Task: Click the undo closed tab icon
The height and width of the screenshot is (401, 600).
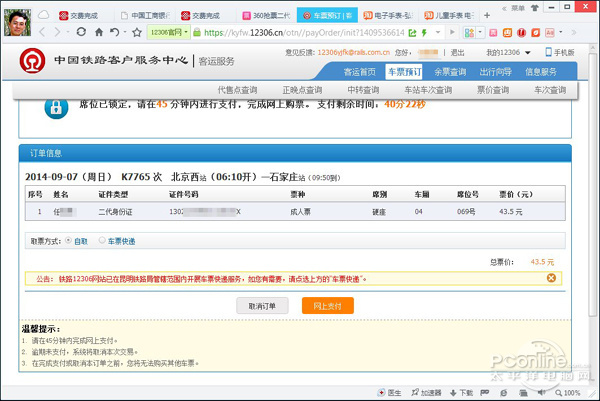Action: tap(114, 32)
